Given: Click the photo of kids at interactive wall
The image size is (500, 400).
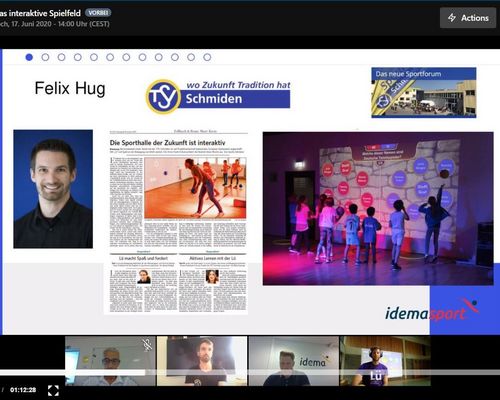Looking at the screenshot, I should [378, 209].
